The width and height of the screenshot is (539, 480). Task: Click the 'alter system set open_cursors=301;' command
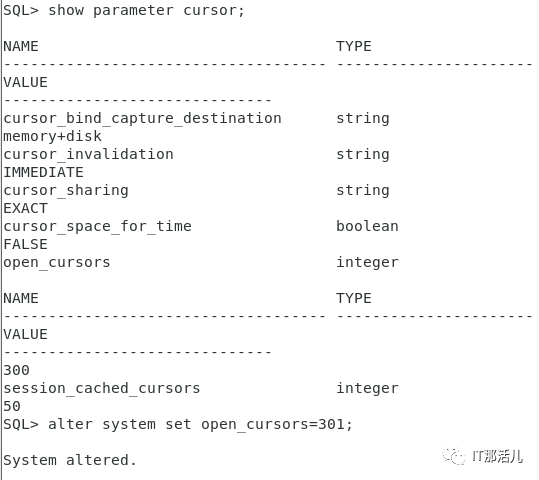200,425
